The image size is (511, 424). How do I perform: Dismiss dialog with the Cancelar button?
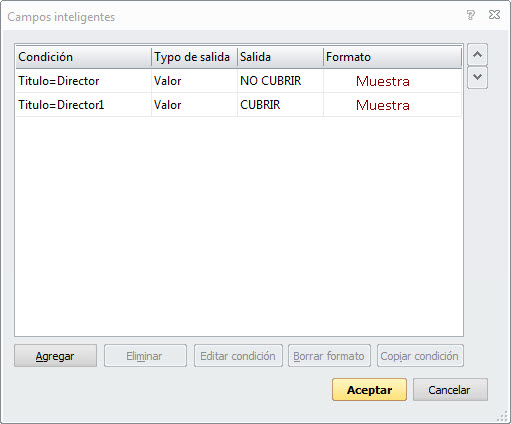(x=450, y=390)
